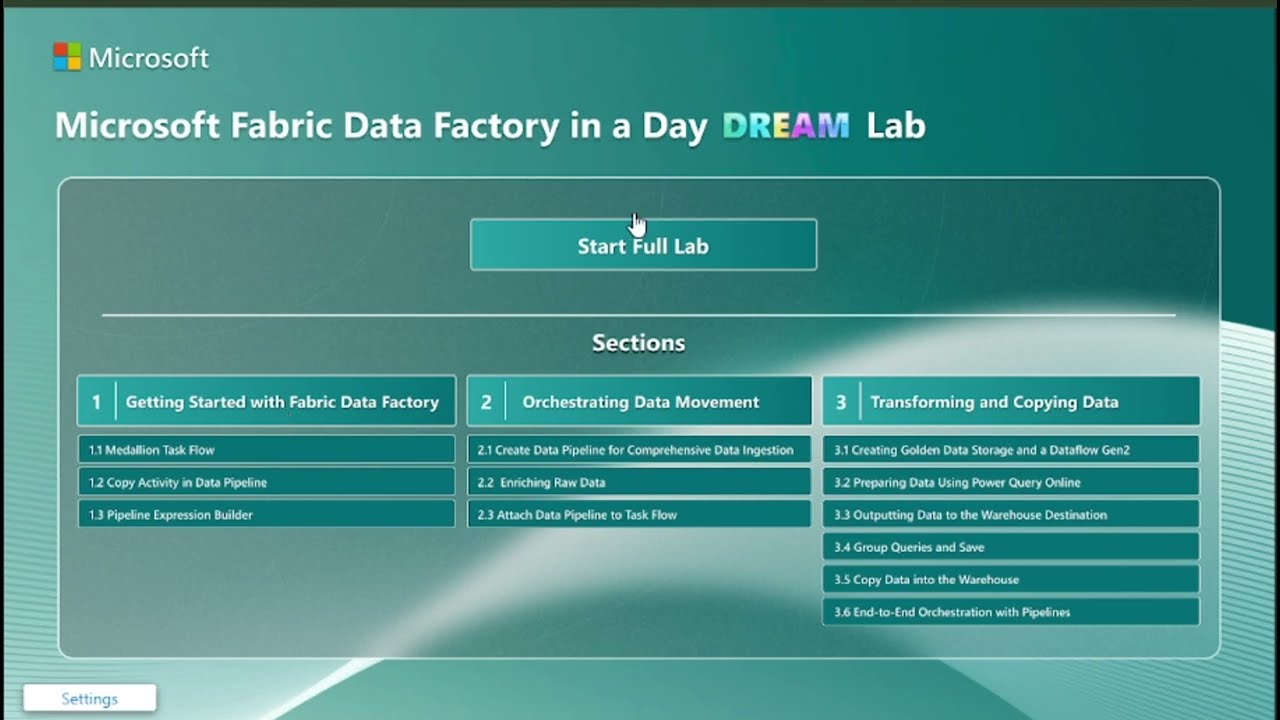Click the Sections heading text
The height and width of the screenshot is (720, 1280).
pyautogui.click(x=638, y=343)
